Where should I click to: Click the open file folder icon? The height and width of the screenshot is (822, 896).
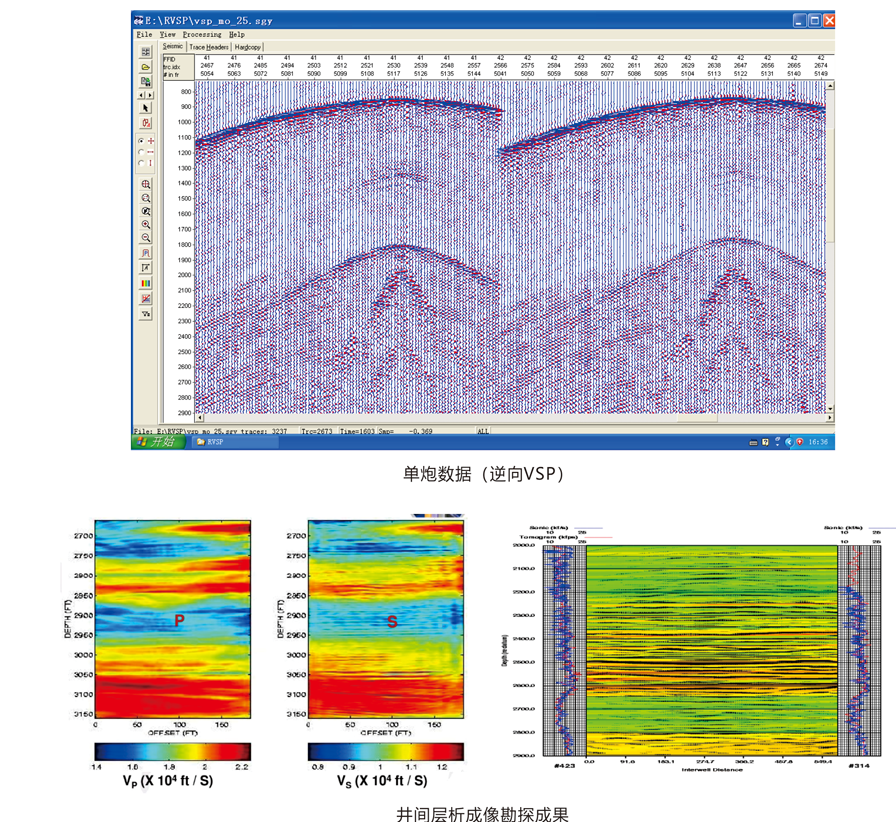(146, 67)
